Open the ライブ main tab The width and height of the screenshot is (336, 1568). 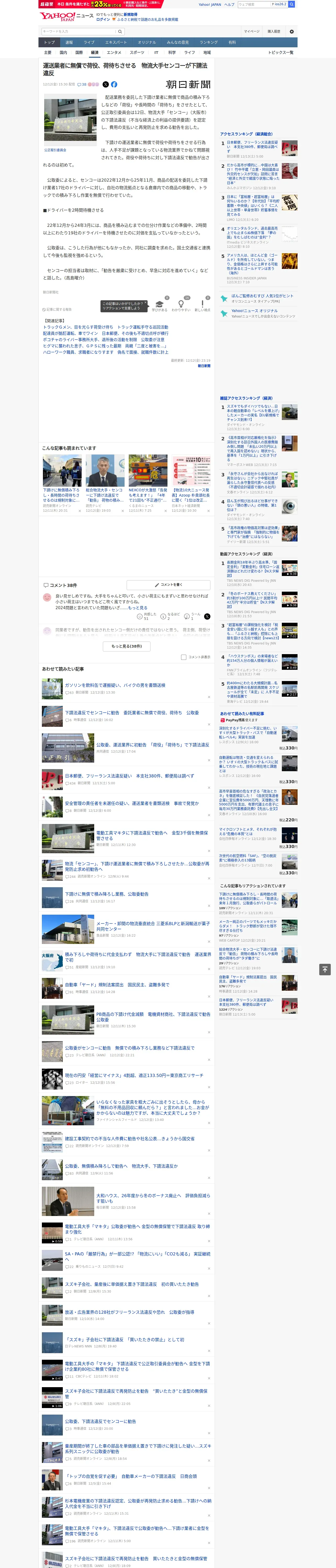point(89,42)
